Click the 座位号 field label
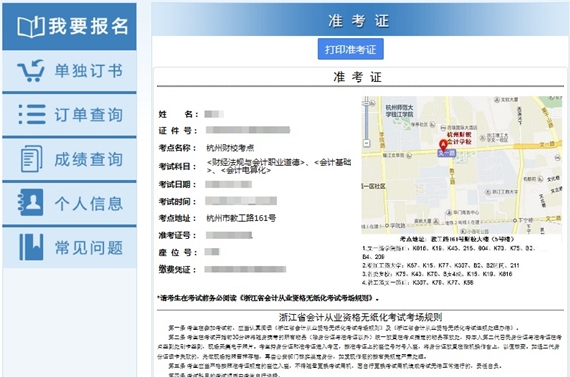 pos(178,252)
